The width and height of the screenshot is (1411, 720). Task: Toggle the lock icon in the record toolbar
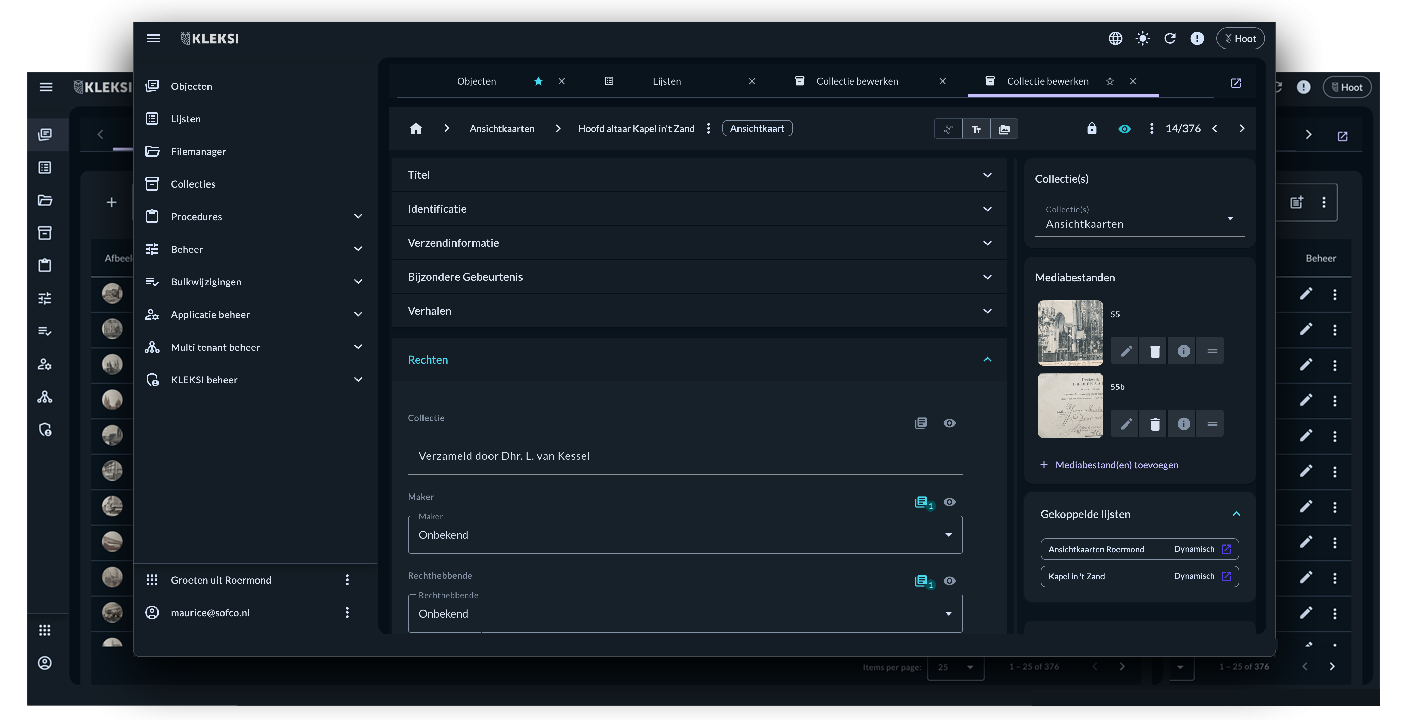pos(1092,129)
